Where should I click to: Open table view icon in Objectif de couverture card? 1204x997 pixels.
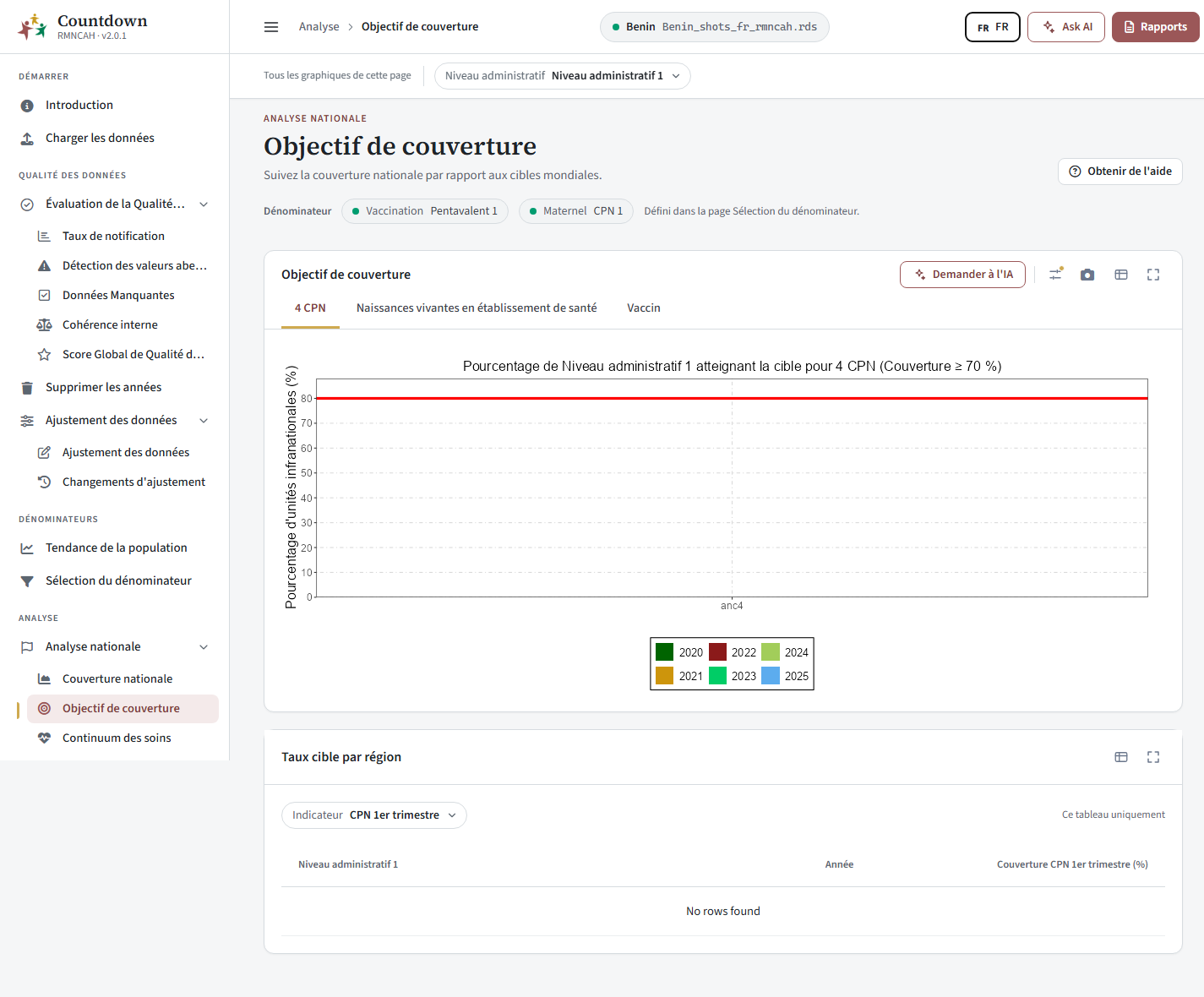(1121, 275)
